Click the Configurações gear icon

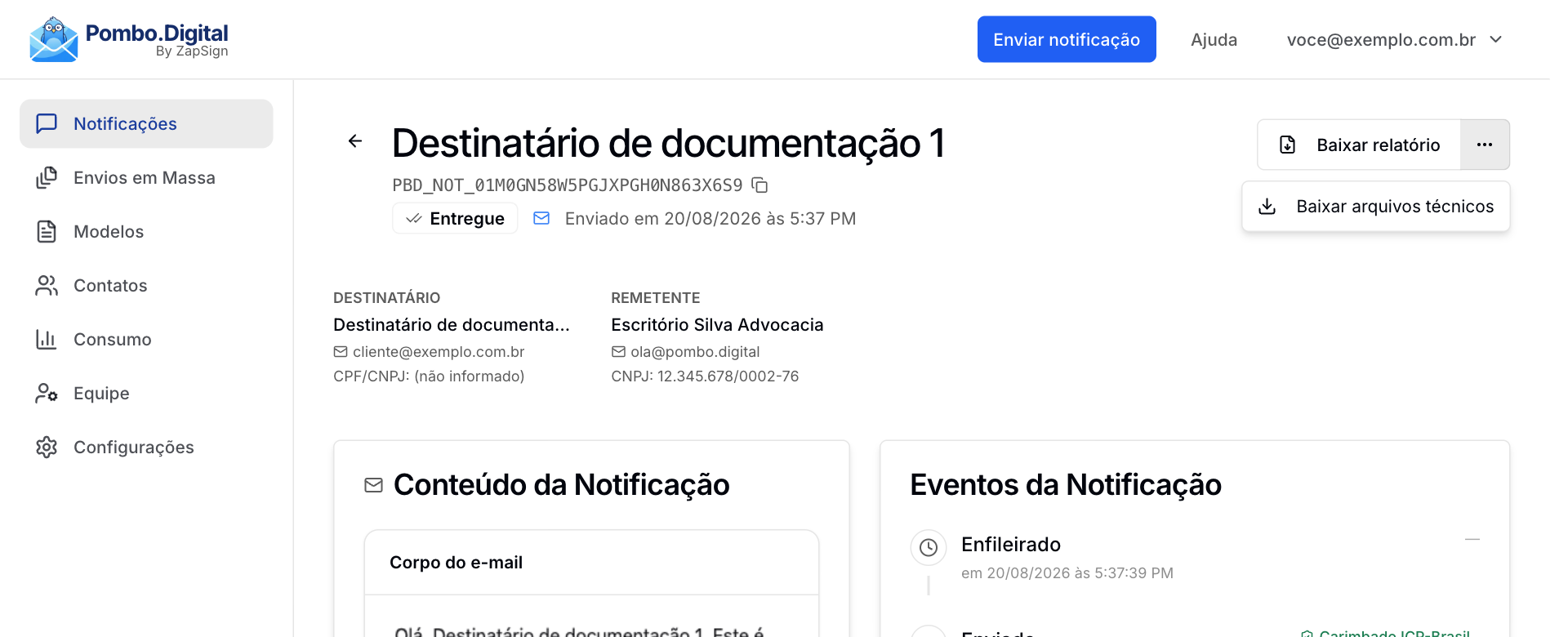click(x=47, y=447)
